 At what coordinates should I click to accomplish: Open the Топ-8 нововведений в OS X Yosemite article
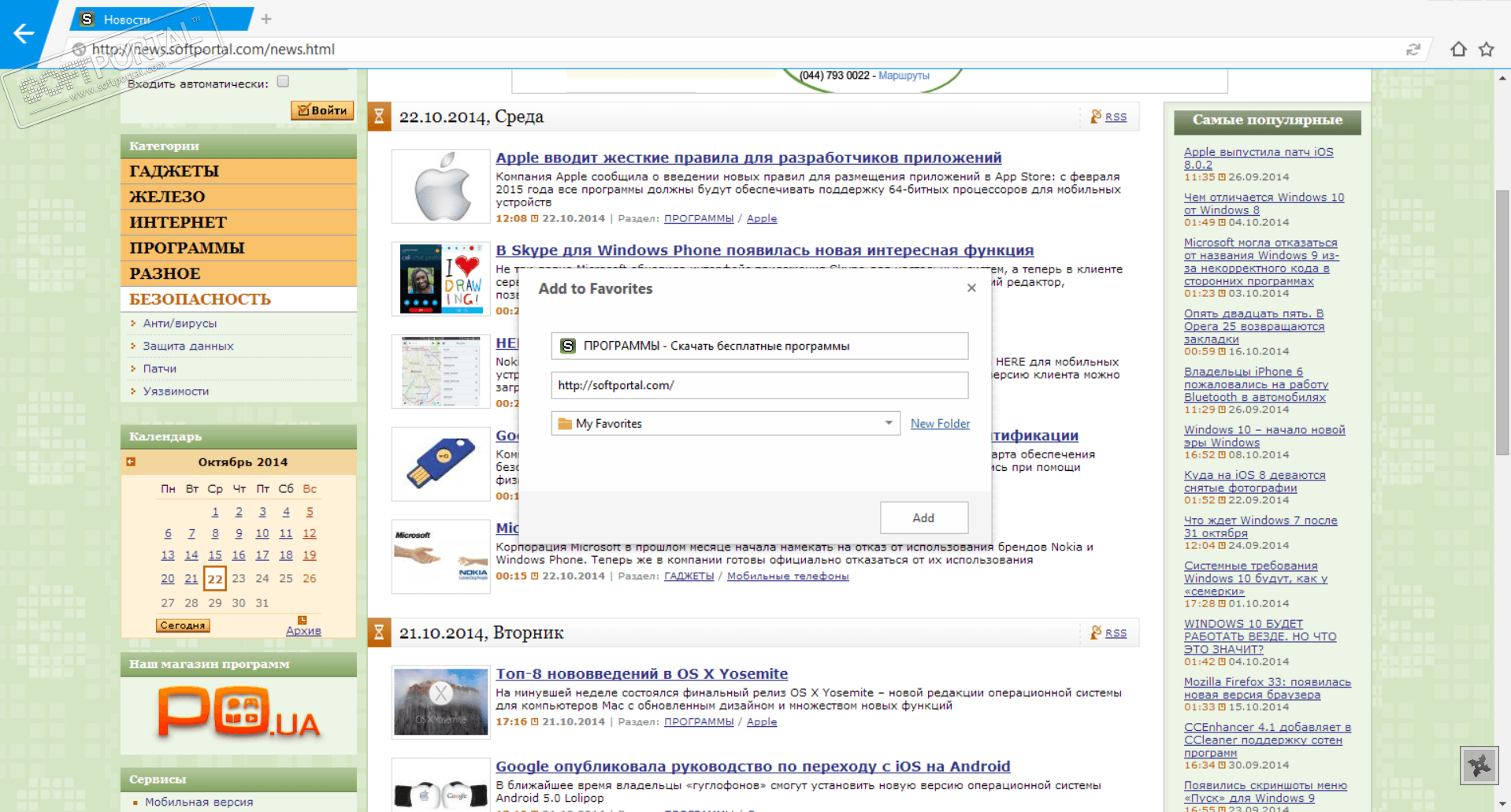641,674
